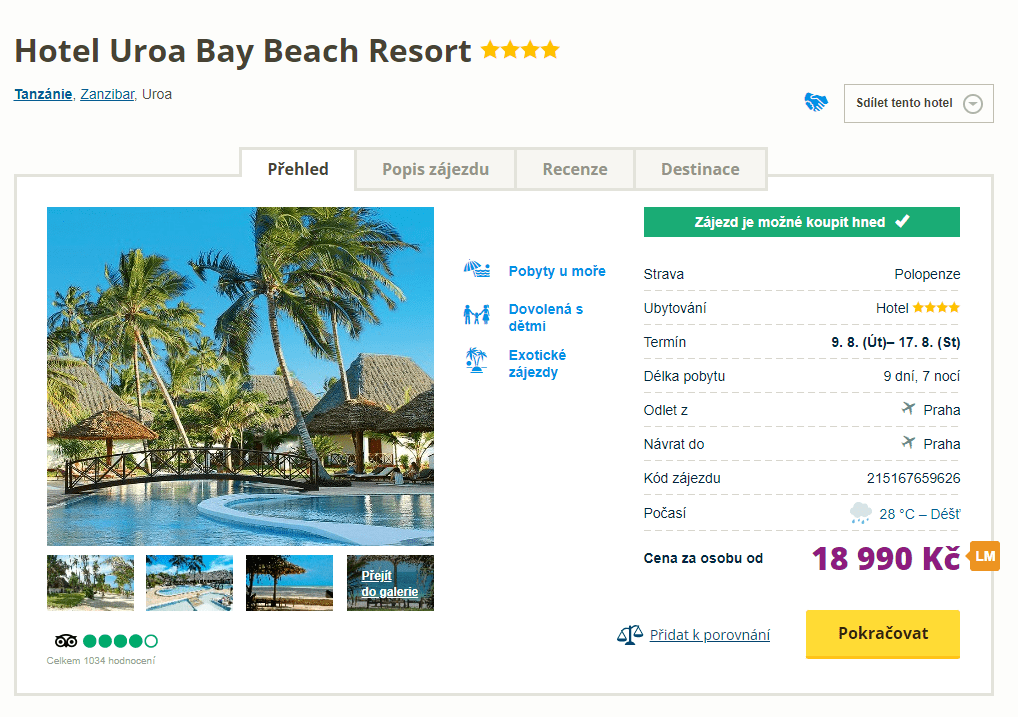
Task: Open the second pool thumbnail
Action: coord(189,582)
